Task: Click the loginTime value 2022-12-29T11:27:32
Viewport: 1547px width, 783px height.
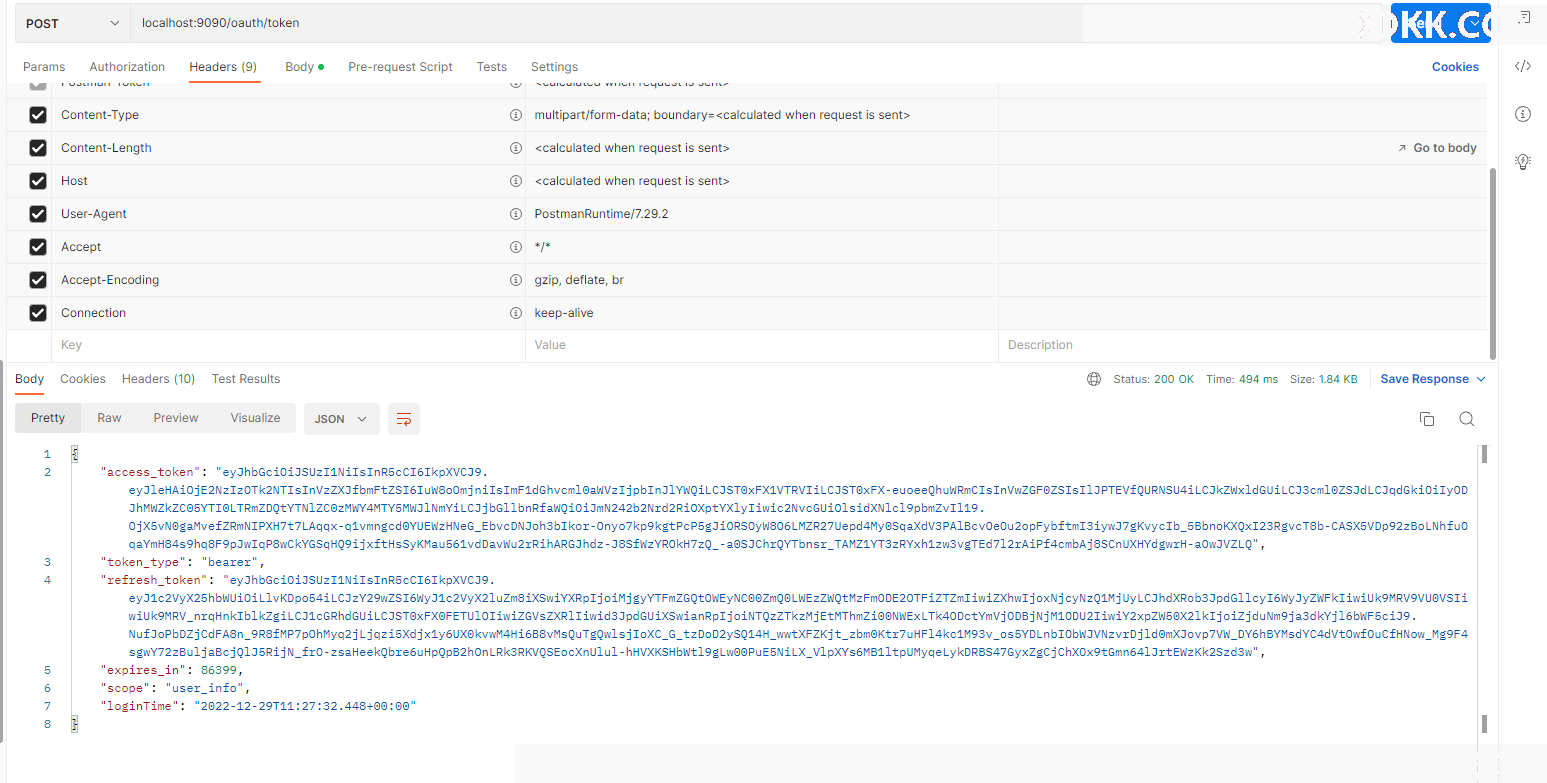Action: (305, 706)
